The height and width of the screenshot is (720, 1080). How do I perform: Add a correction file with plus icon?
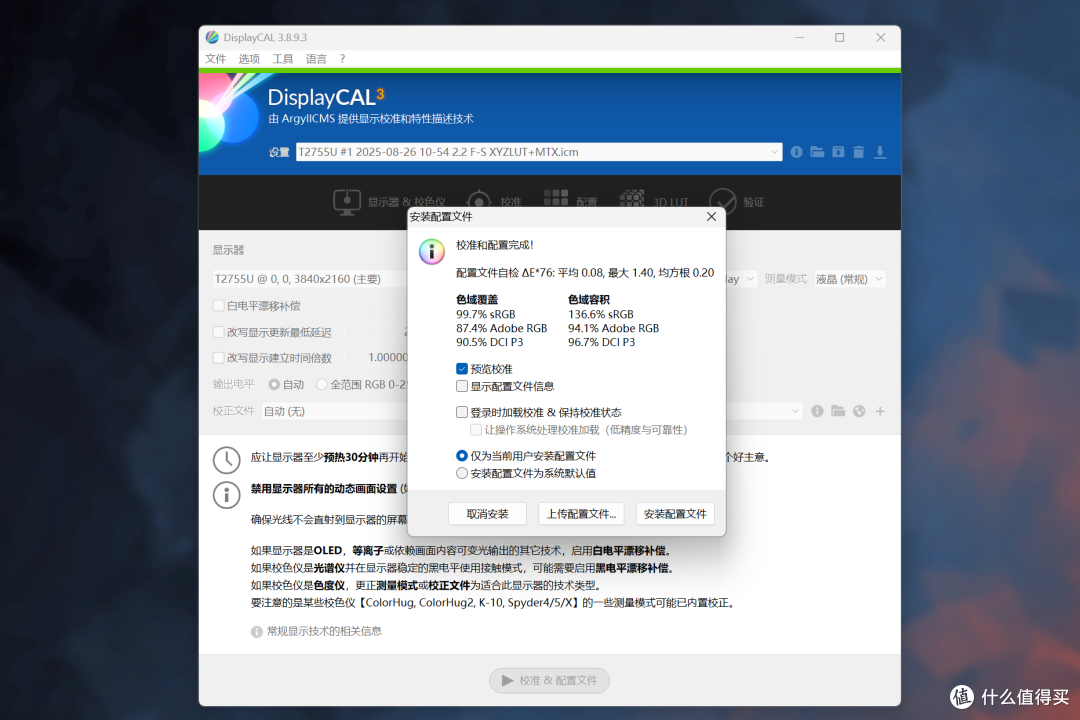pyautogui.click(x=880, y=411)
